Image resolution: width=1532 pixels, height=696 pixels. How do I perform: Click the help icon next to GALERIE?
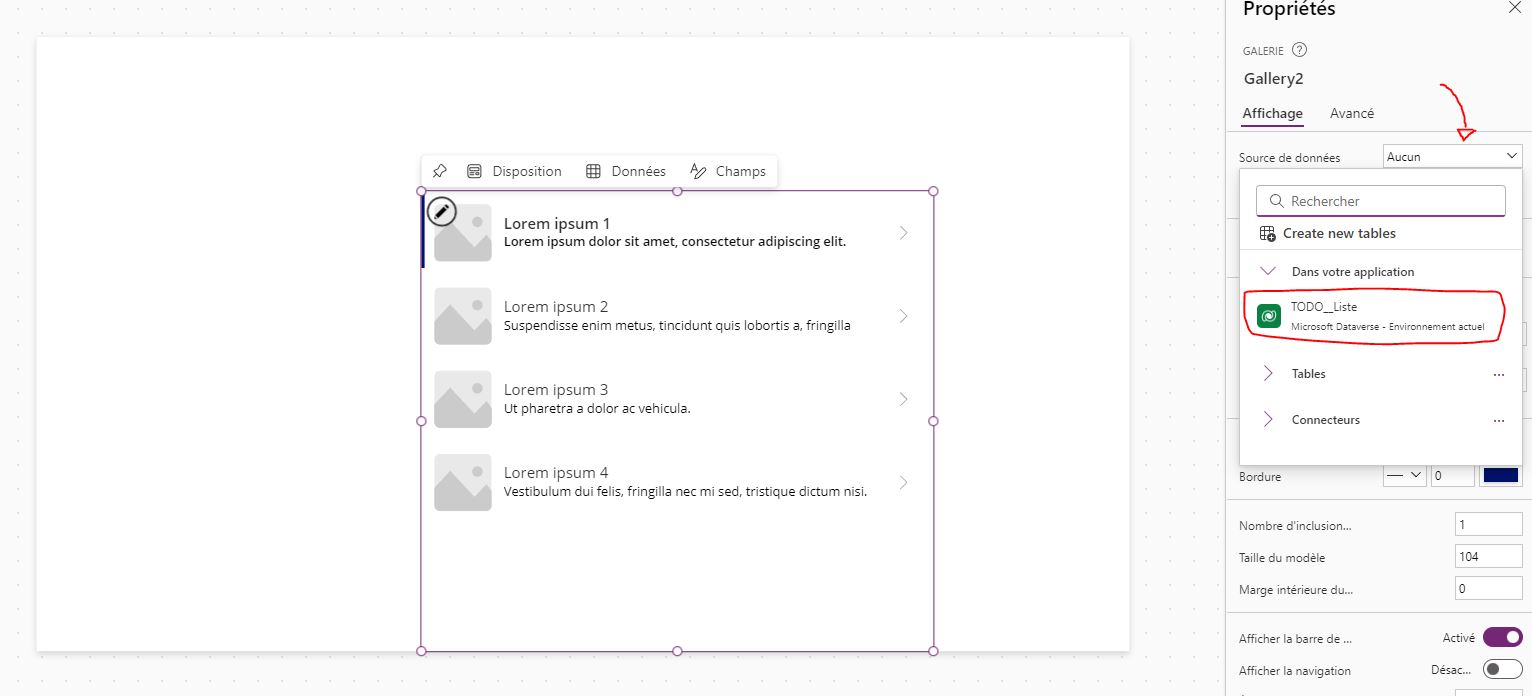[x=1299, y=50]
